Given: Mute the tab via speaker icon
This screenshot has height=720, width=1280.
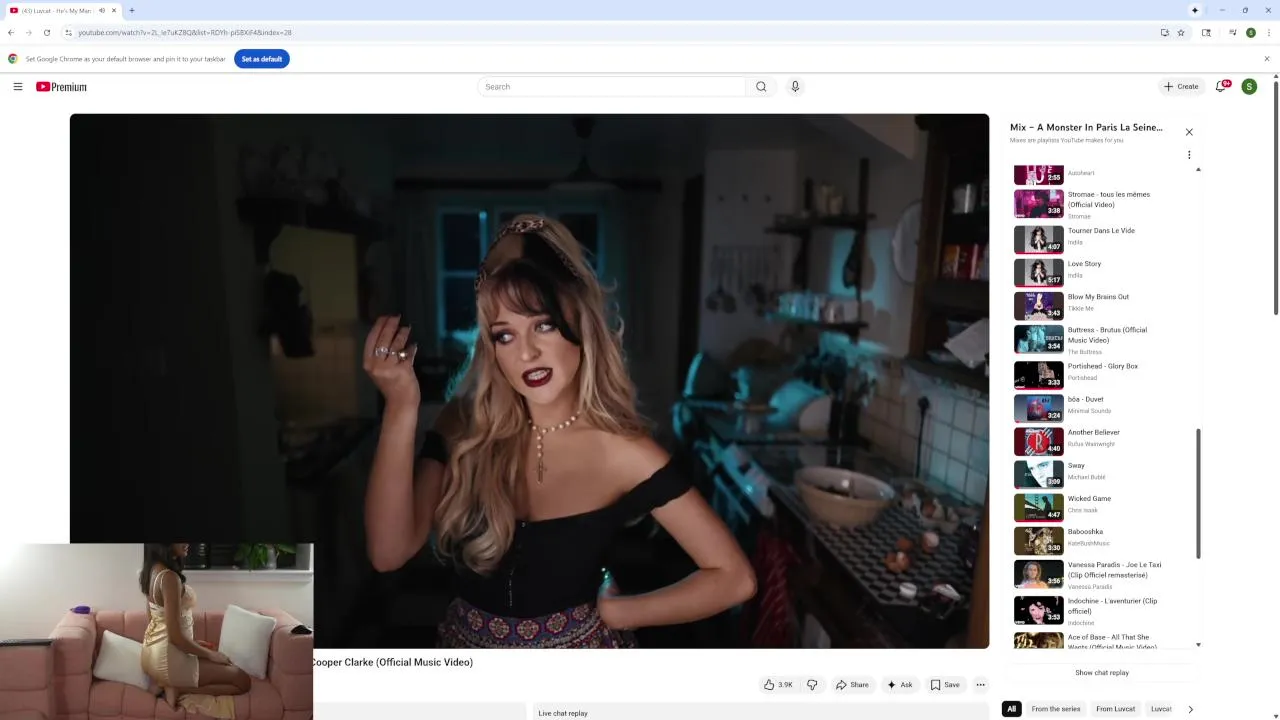Looking at the screenshot, I should (101, 10).
